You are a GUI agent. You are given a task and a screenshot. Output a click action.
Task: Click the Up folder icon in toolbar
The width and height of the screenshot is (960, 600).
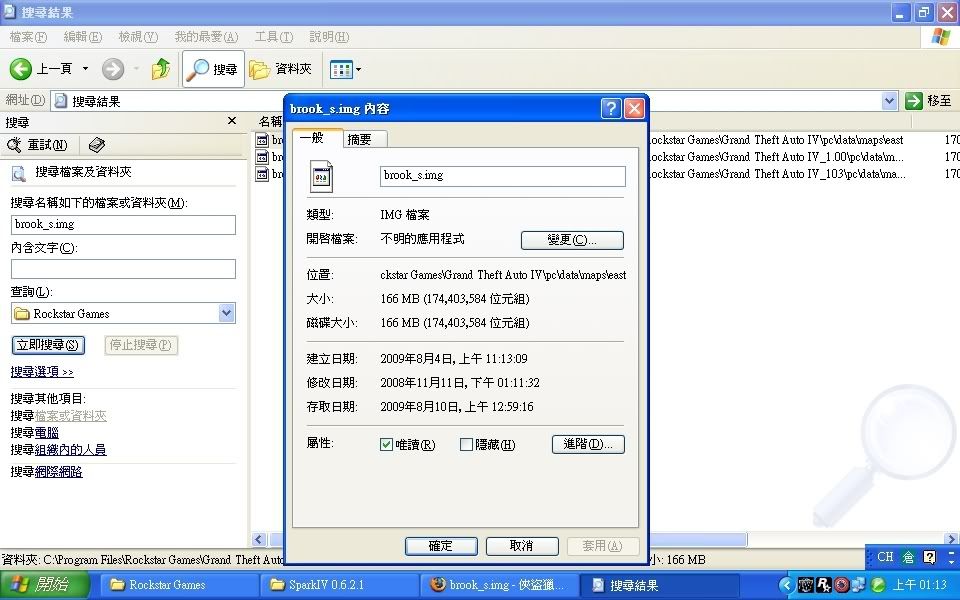[x=160, y=69]
